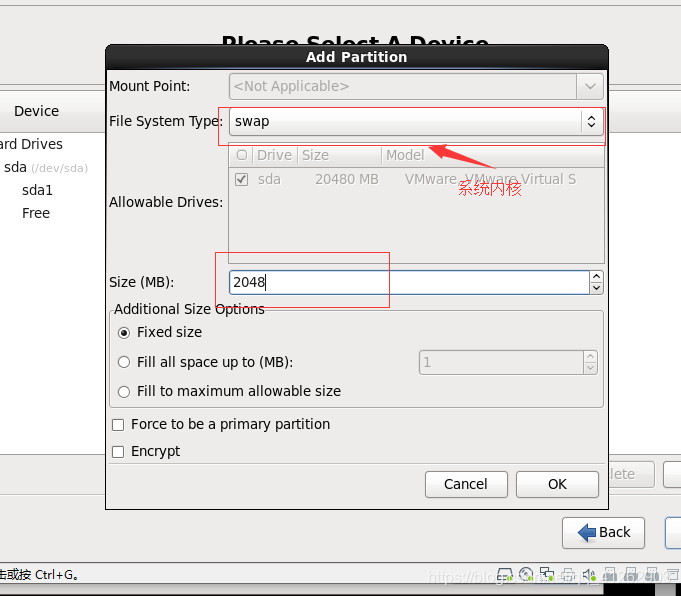This screenshot has height=596, width=681.
Task: Click the partially hidden Delete button
Action: (631, 474)
